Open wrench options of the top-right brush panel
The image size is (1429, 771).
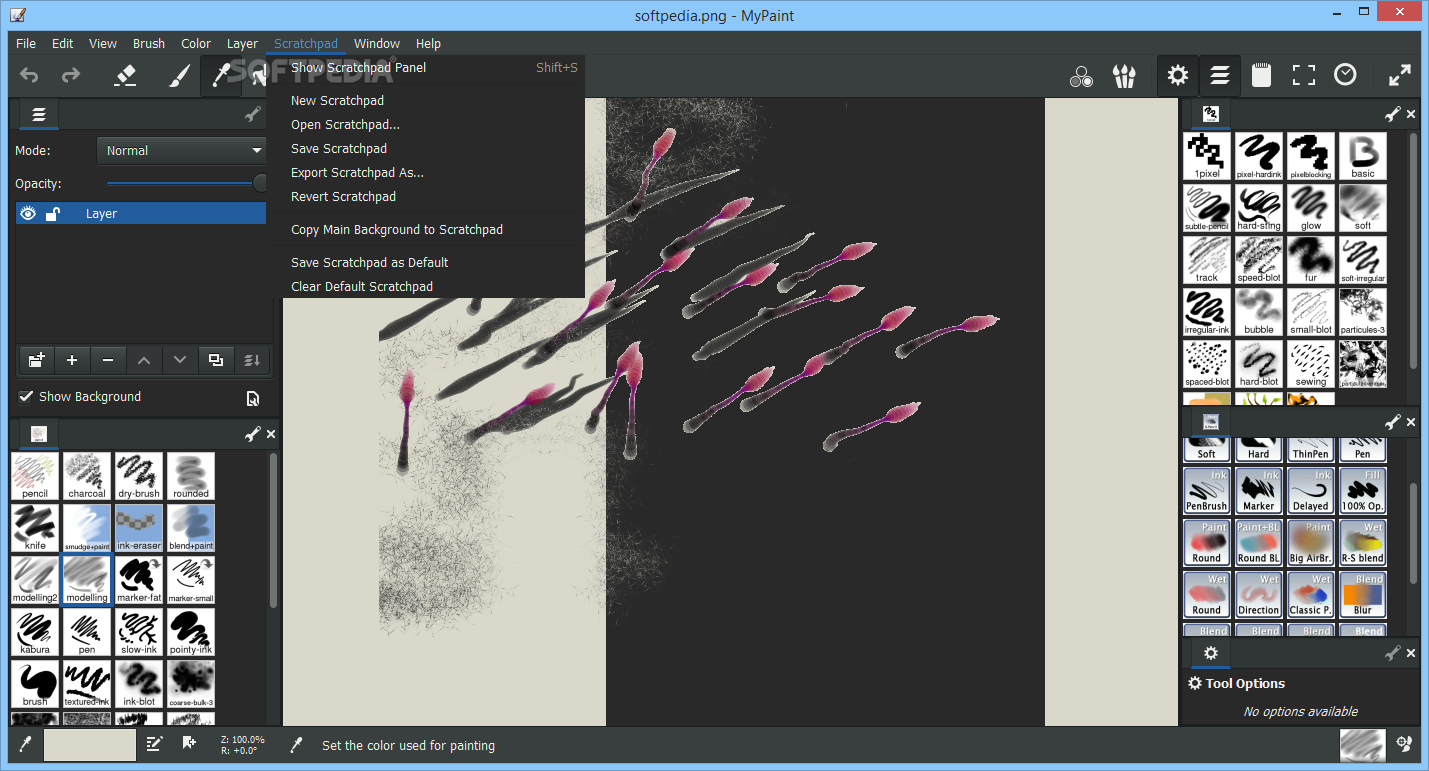tap(1393, 114)
